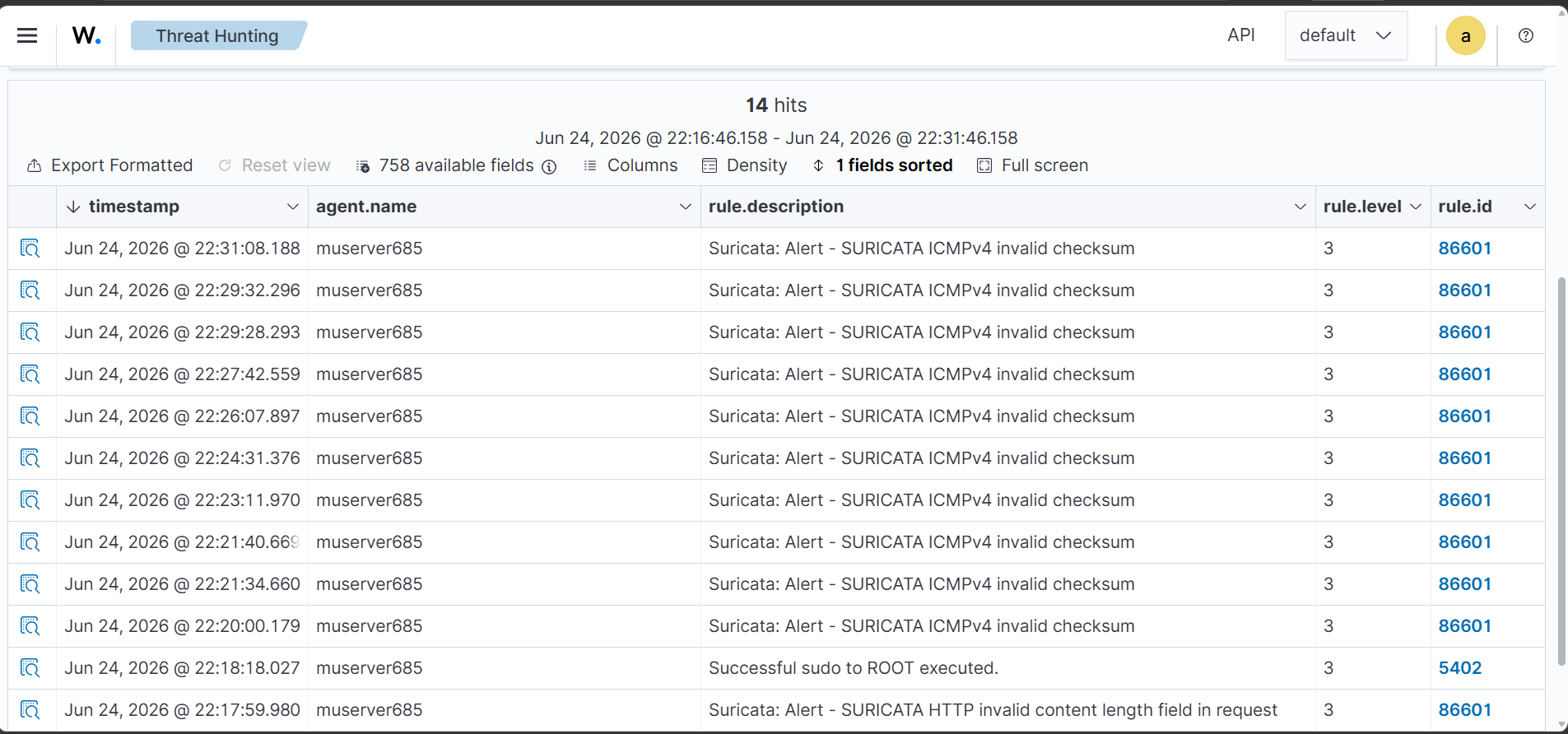Click Export Formatted button
Image resolution: width=1568 pixels, height=734 pixels.
110,165
